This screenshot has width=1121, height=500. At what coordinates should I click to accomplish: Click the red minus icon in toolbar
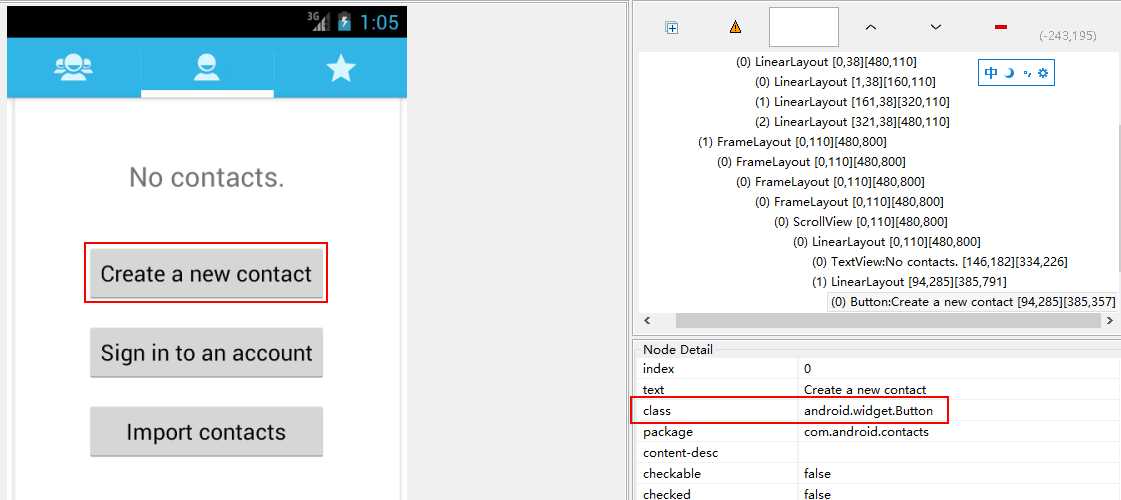[1001, 27]
